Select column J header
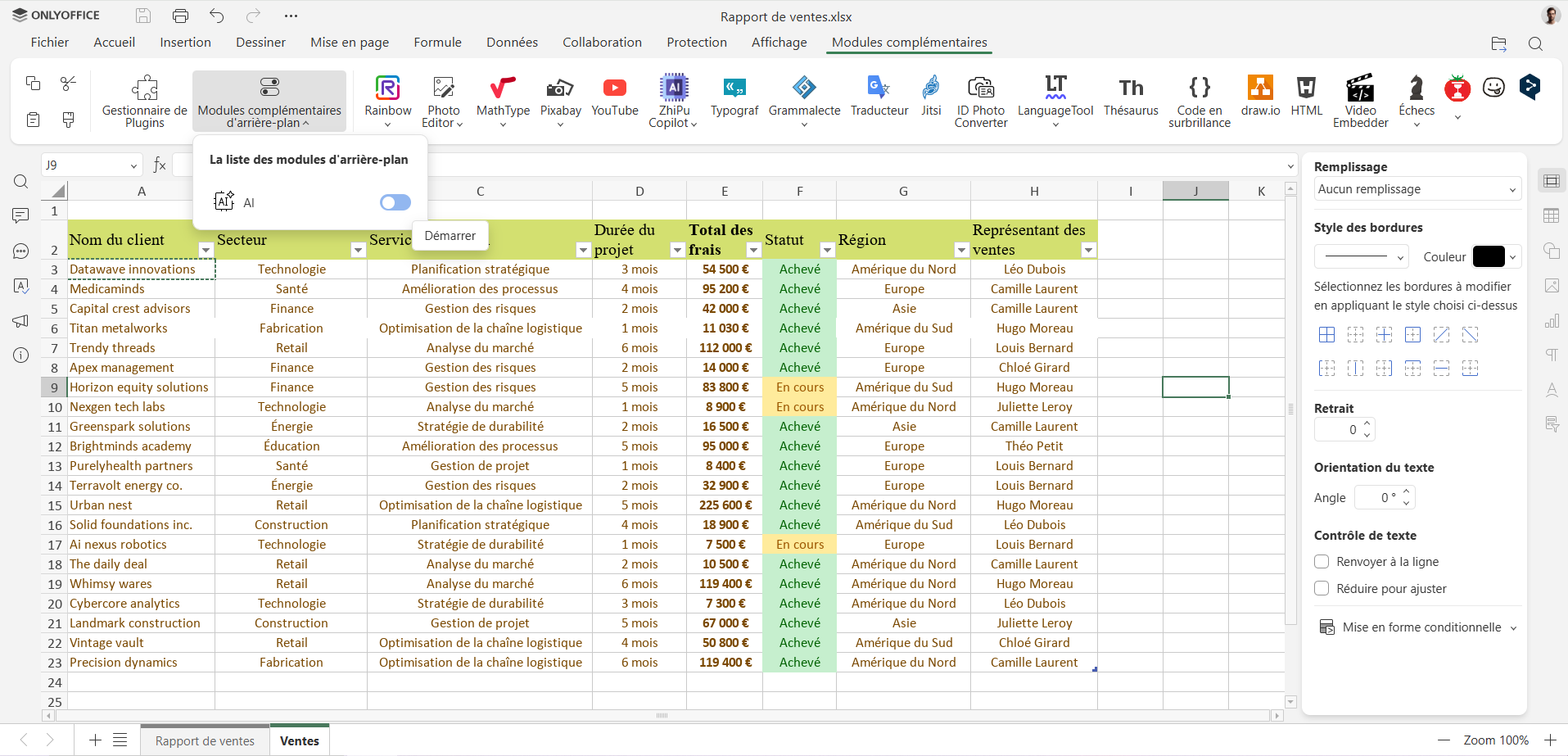1568x756 pixels. (1195, 191)
